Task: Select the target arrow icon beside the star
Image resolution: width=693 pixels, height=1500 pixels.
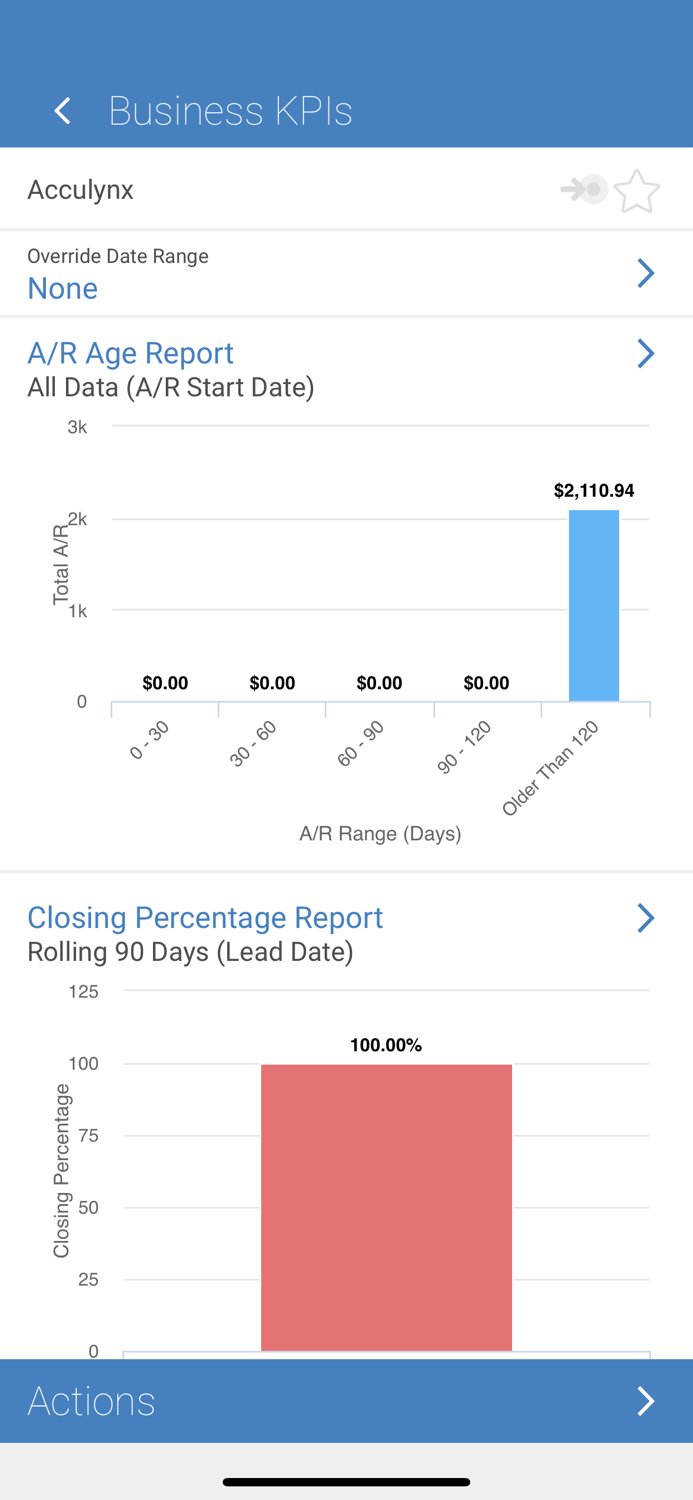Action: click(583, 190)
